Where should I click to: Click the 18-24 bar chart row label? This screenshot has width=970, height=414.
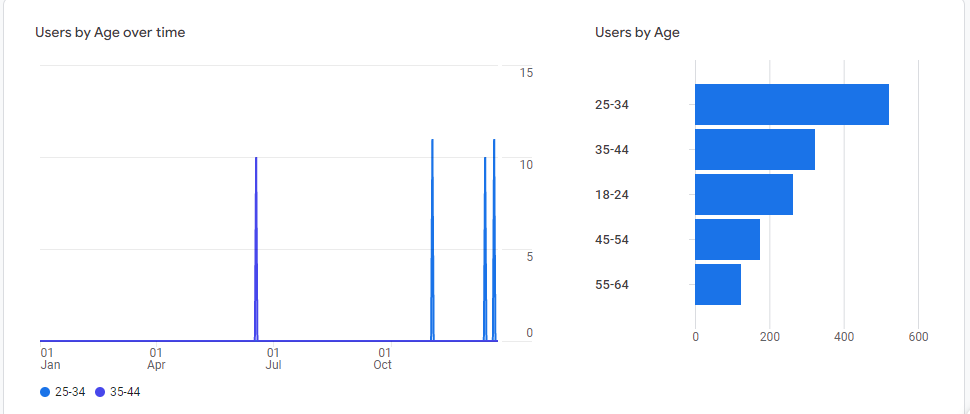pyautogui.click(x=610, y=195)
